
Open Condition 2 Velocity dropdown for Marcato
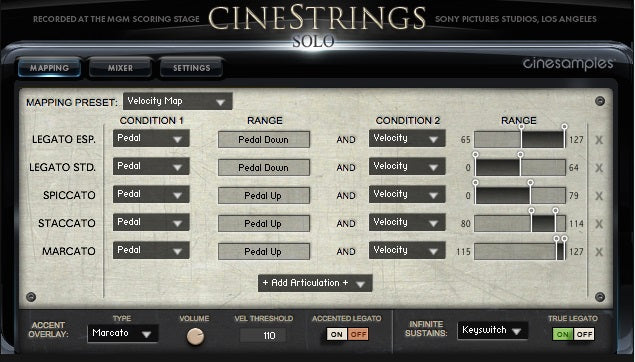(407, 250)
